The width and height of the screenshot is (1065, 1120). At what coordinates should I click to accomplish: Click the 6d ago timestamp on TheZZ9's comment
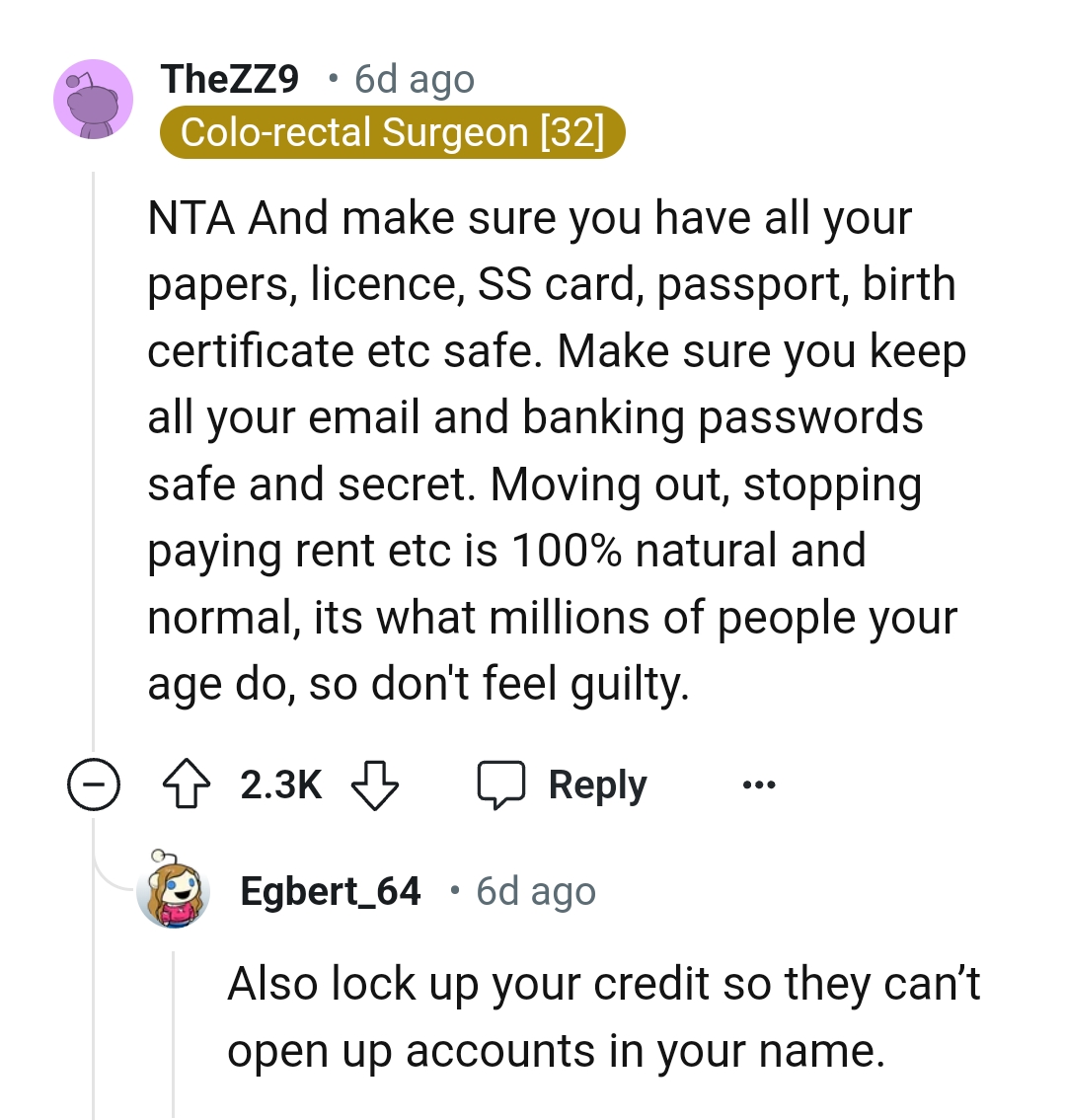tap(413, 79)
